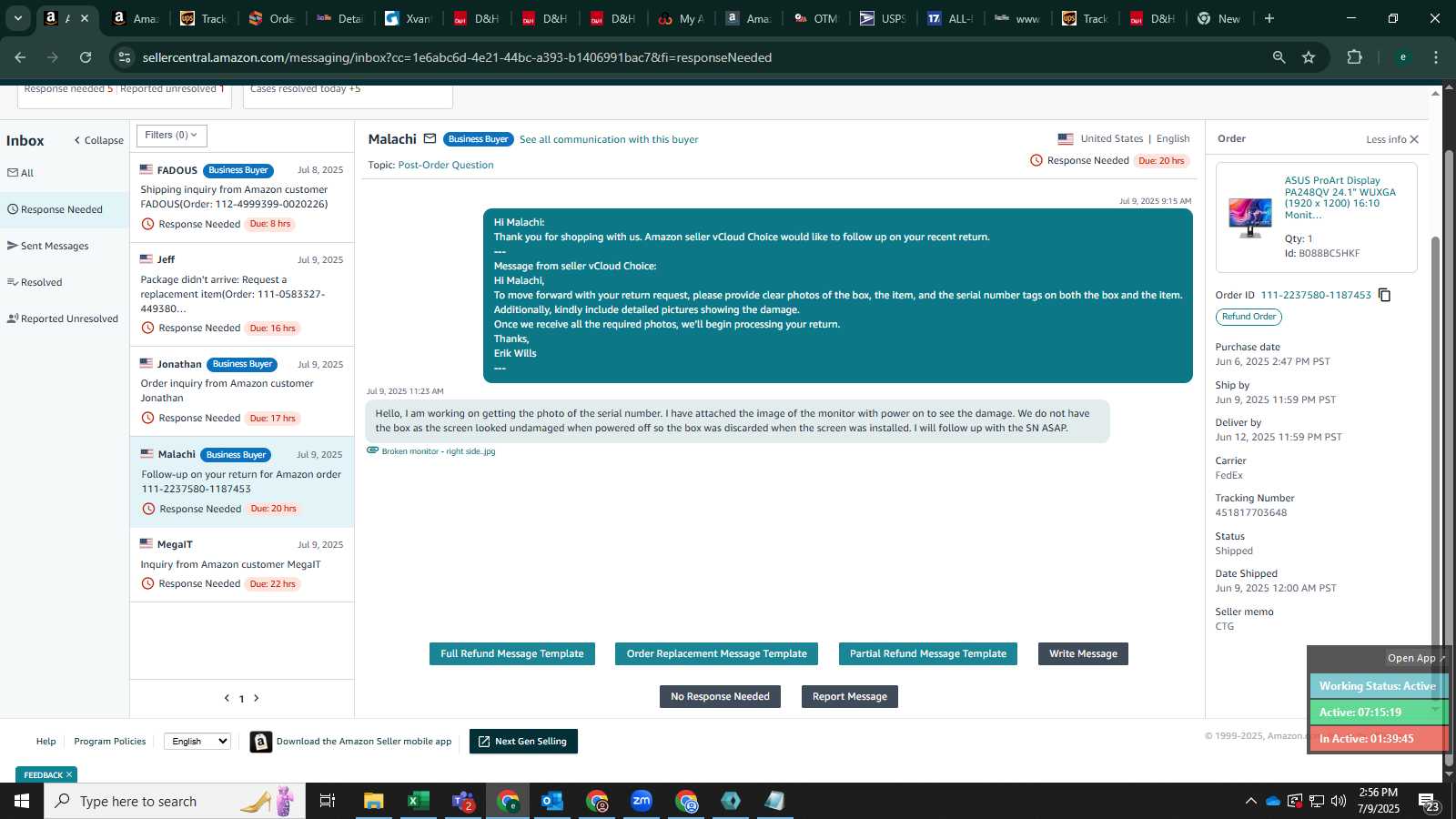Image resolution: width=1456 pixels, height=819 pixels.
Task: Go to next page of inbox list
Action: click(257, 698)
